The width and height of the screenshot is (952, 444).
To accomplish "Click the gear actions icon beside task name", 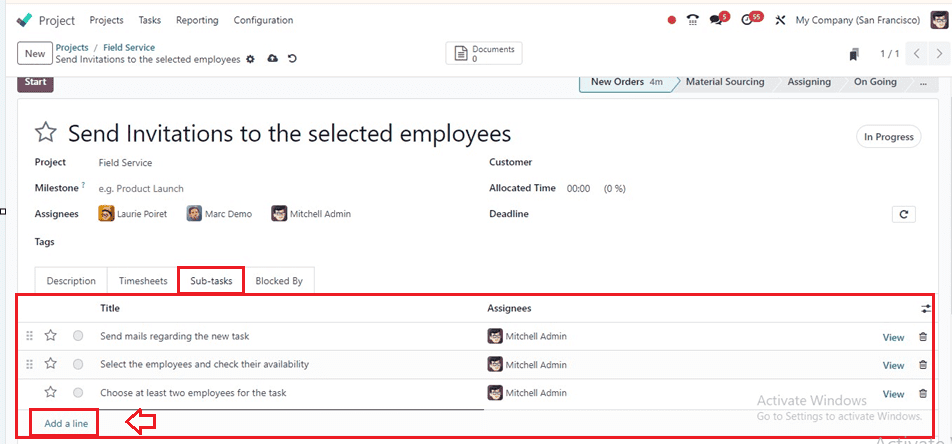I will [x=250, y=59].
